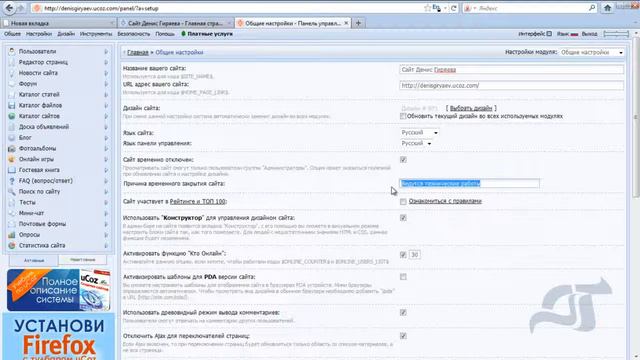Expand the Статистика сайта submenu arrow
640x360 pixels.
(106, 246)
